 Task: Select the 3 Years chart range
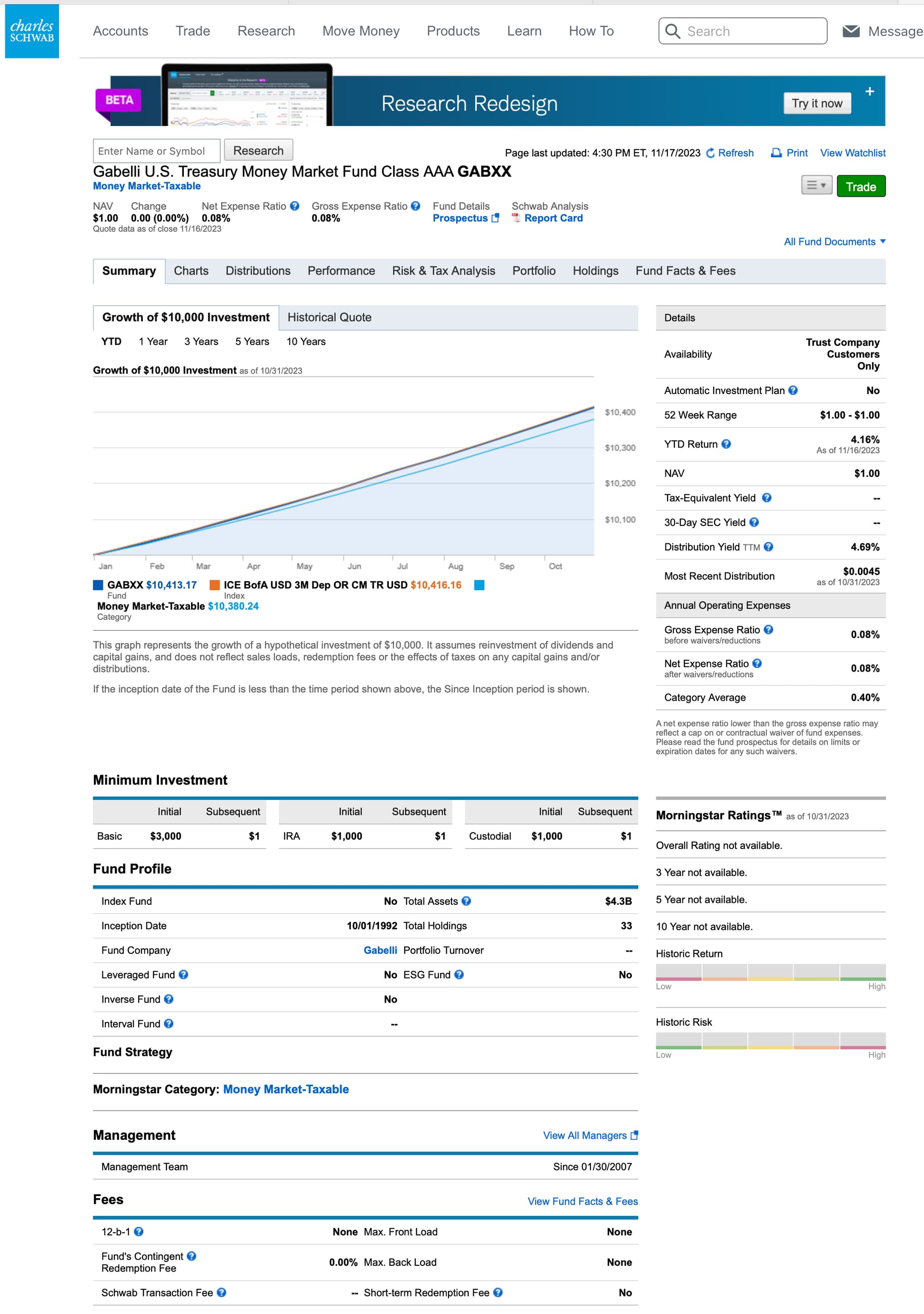[201, 342]
